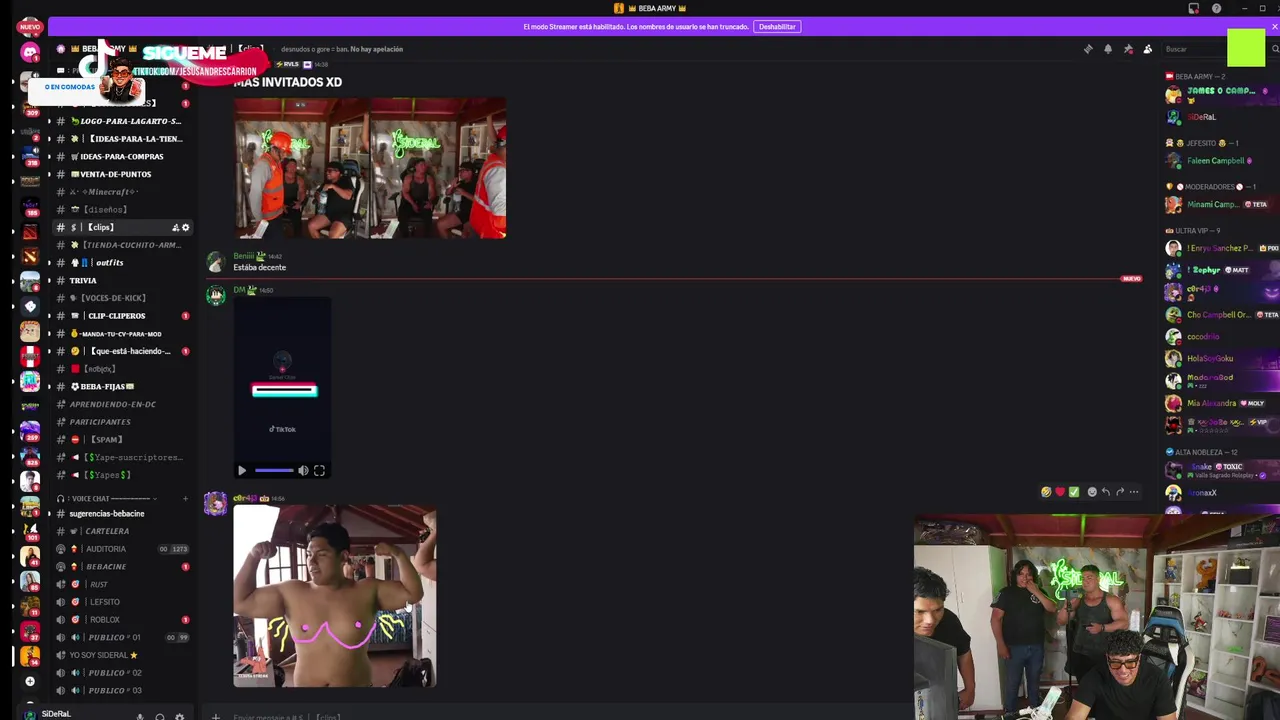Image resolution: width=1280 pixels, height=720 pixels.
Task: Open Discord home direct messages icon
Action: (x=30, y=52)
